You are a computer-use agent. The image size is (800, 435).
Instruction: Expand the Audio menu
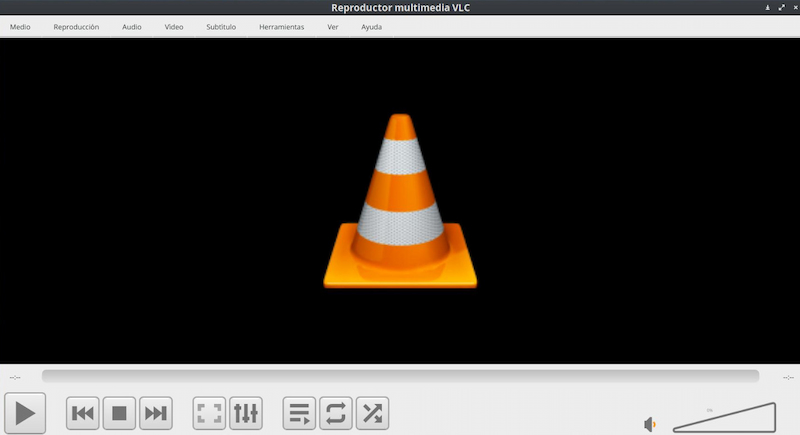pos(132,27)
